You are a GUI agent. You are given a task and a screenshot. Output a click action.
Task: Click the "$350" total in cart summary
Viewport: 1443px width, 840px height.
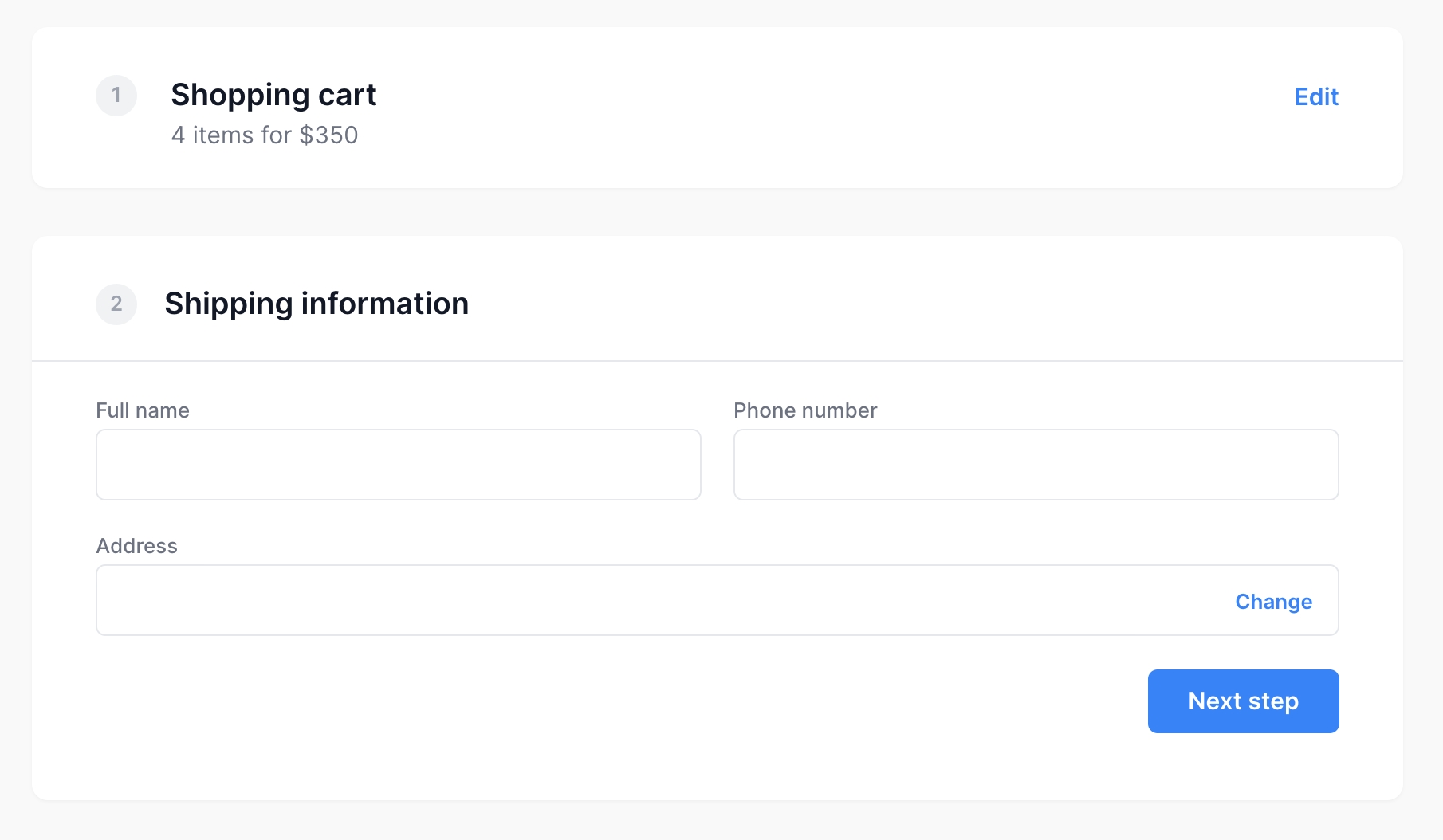click(328, 135)
